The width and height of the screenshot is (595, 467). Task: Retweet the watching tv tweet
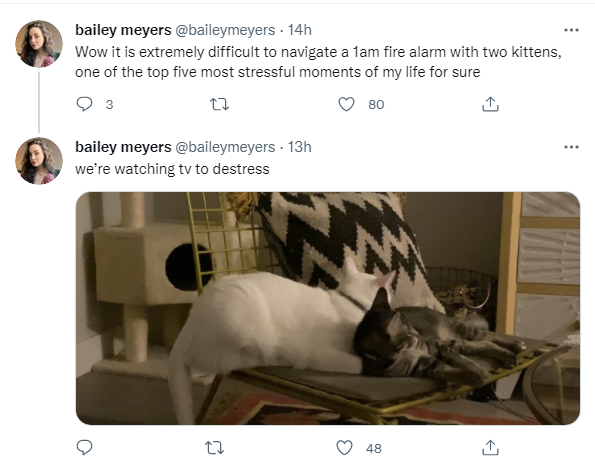[215, 448]
